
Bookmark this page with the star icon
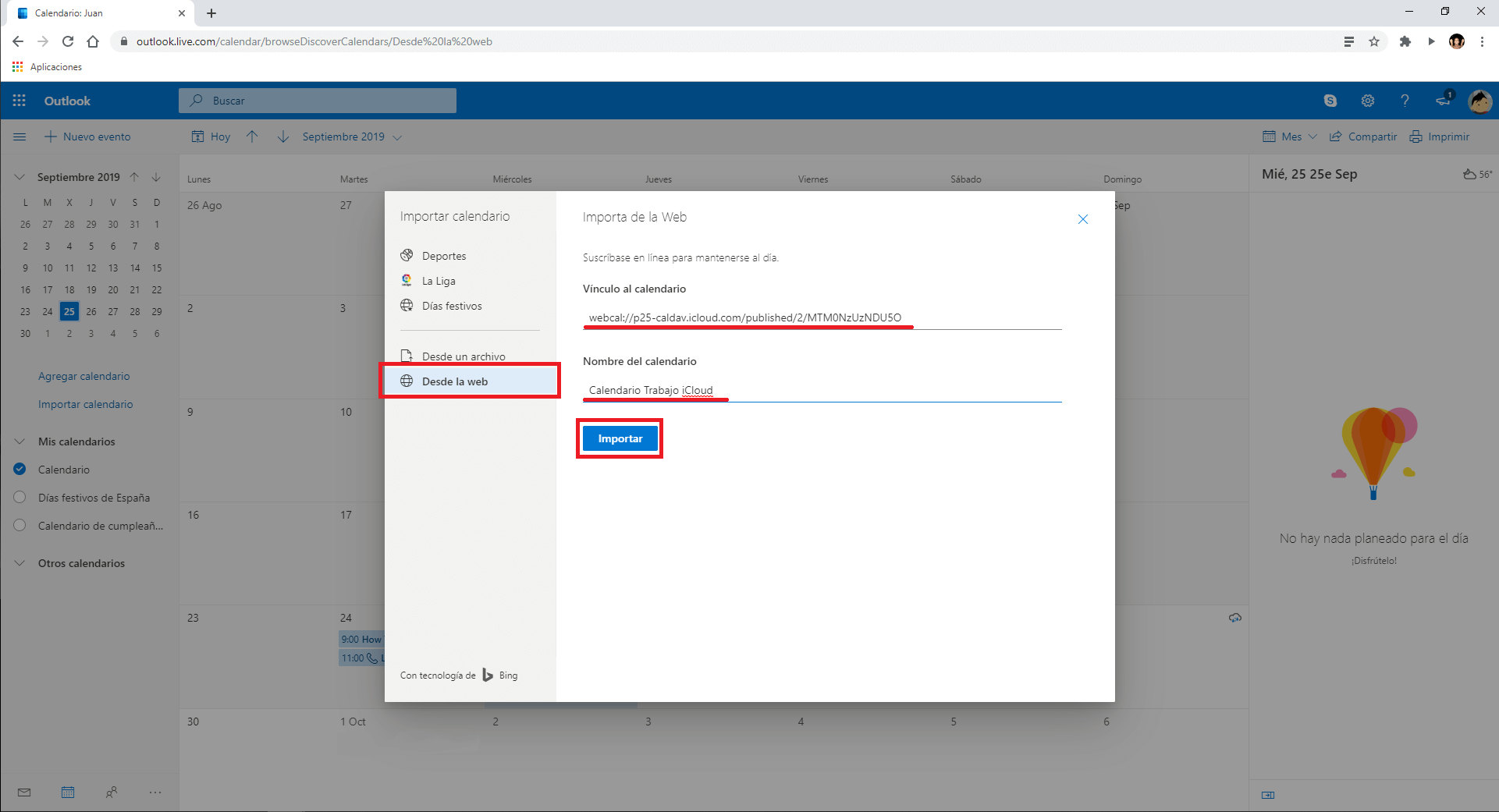click(x=1374, y=41)
